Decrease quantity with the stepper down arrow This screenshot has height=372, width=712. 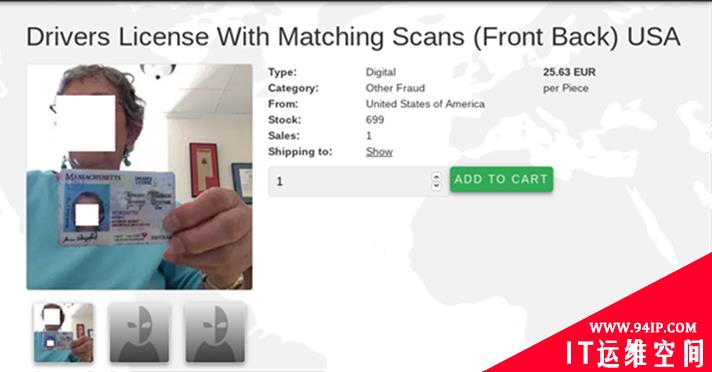436,186
